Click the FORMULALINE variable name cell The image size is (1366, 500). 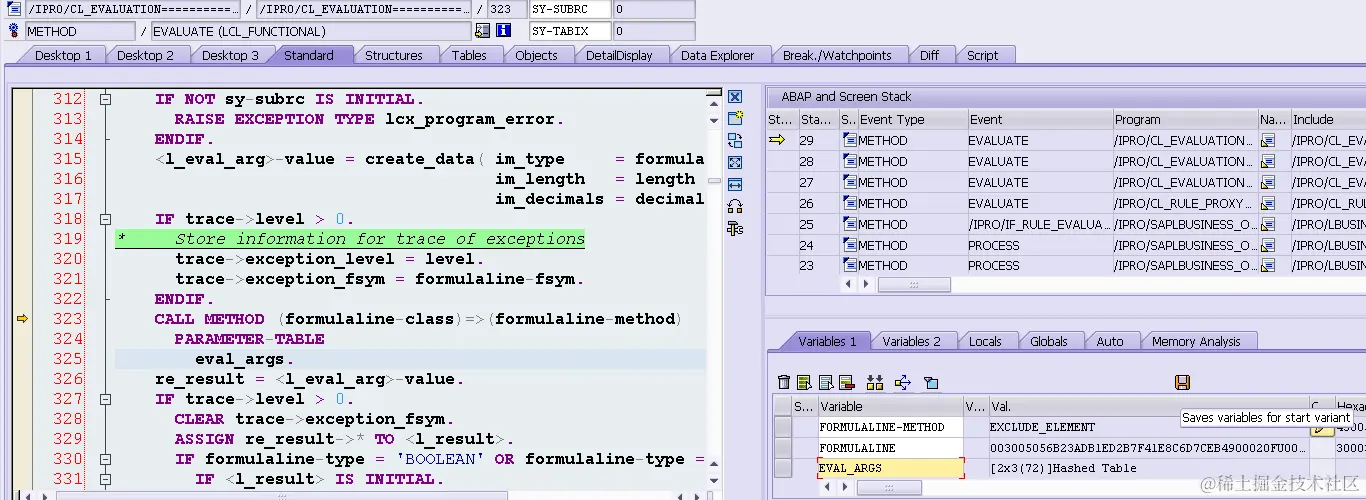coord(890,448)
